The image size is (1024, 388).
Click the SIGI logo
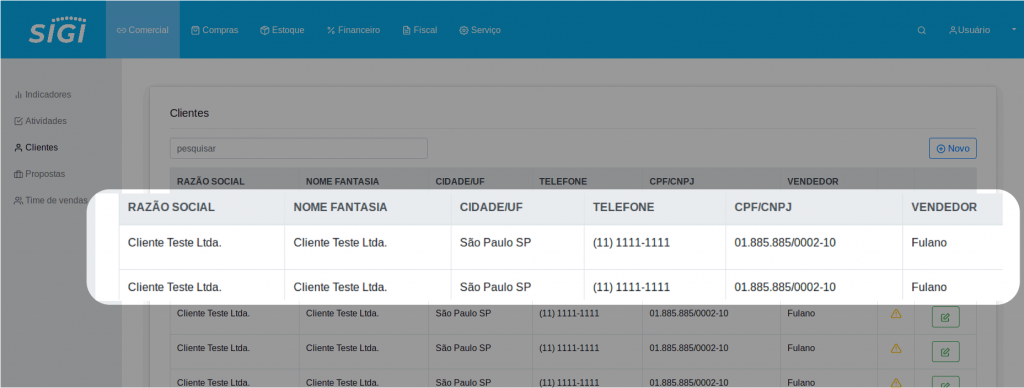tap(57, 30)
